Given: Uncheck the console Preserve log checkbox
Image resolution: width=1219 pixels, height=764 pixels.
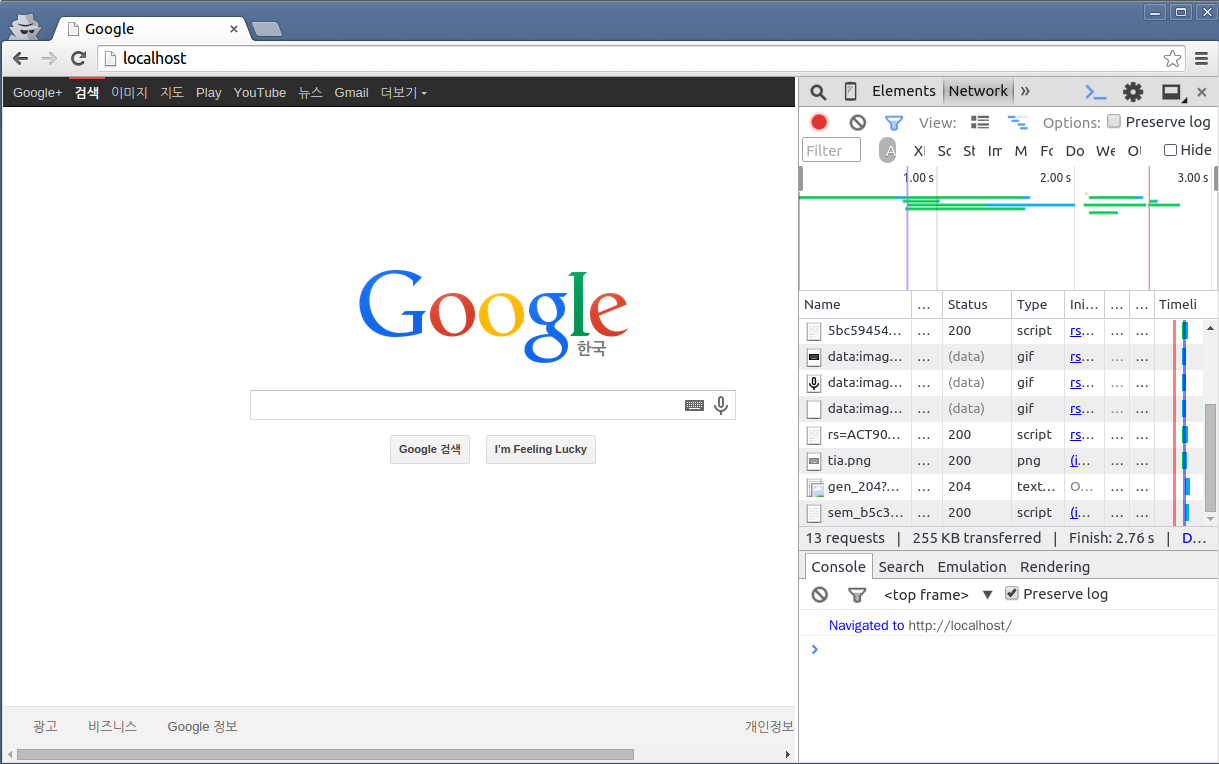Looking at the screenshot, I should point(1012,594).
